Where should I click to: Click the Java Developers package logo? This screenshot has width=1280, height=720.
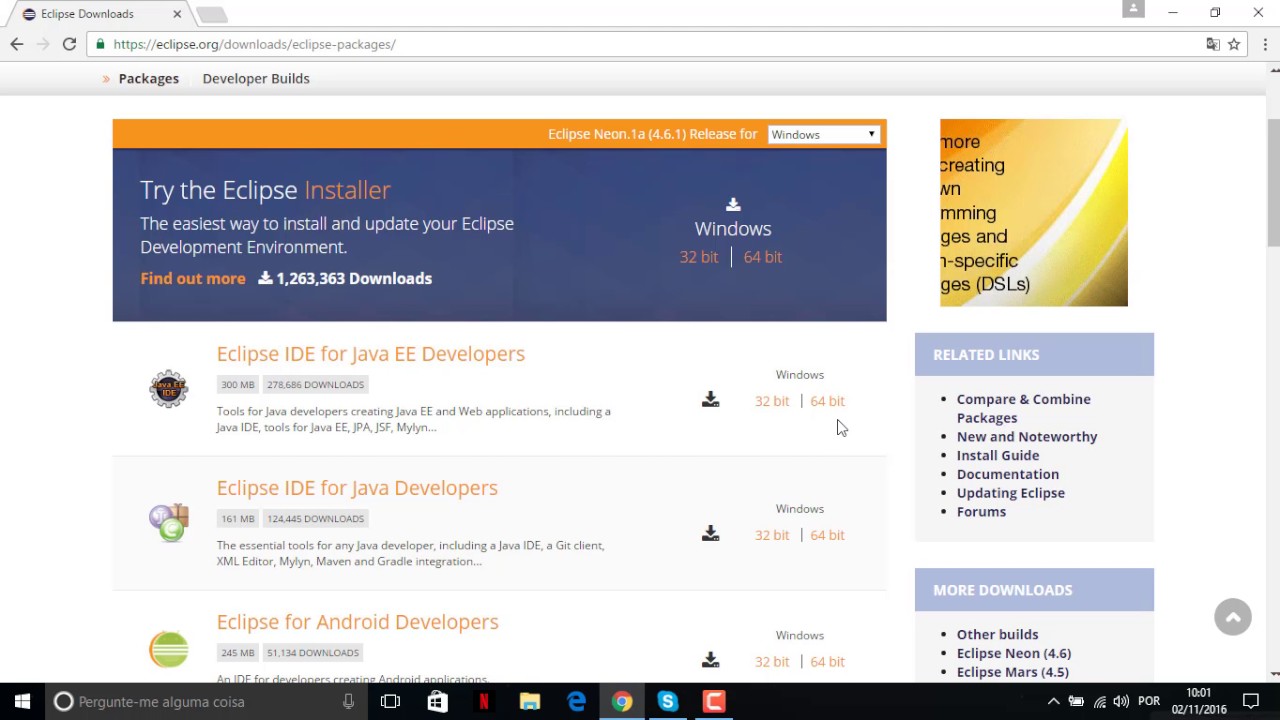pyautogui.click(x=168, y=522)
